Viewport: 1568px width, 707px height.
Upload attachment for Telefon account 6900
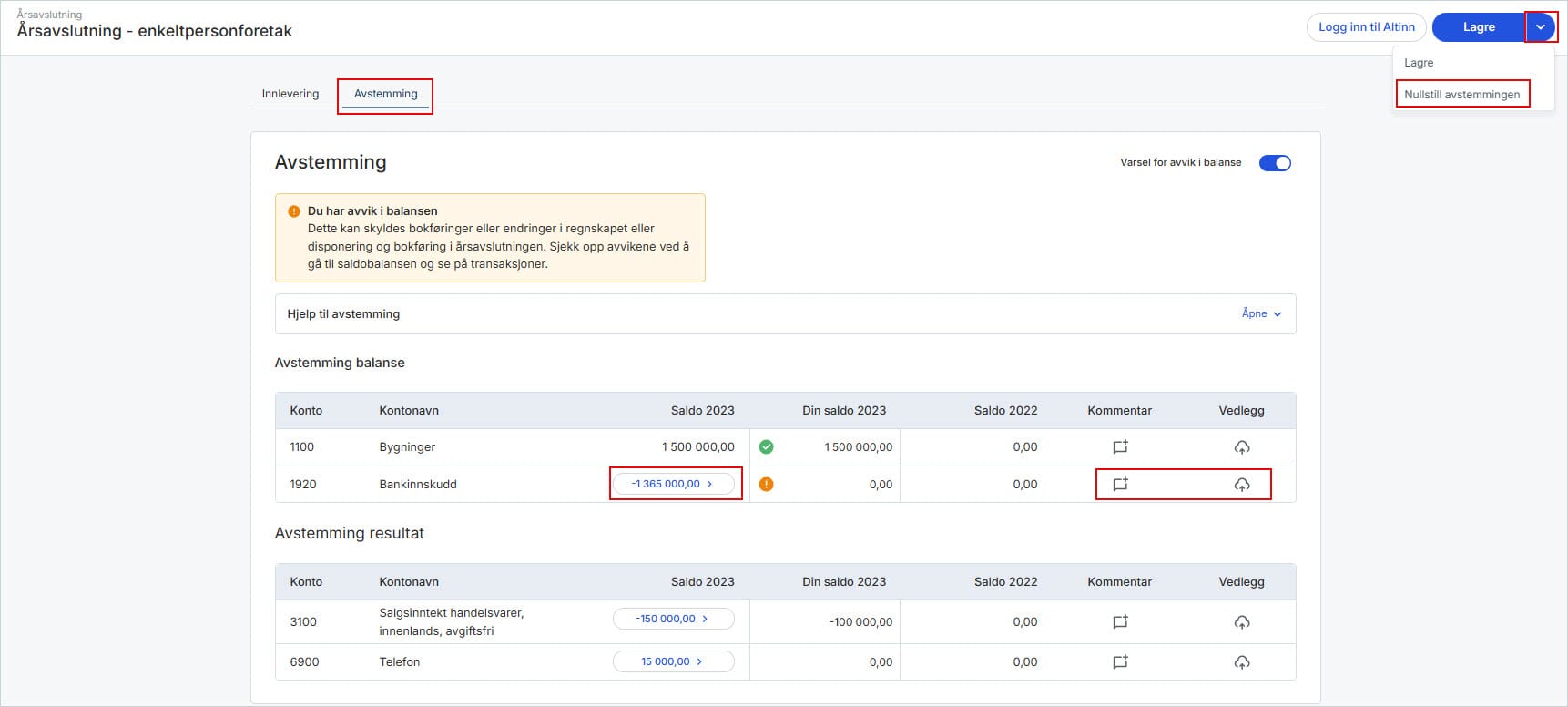1241,662
